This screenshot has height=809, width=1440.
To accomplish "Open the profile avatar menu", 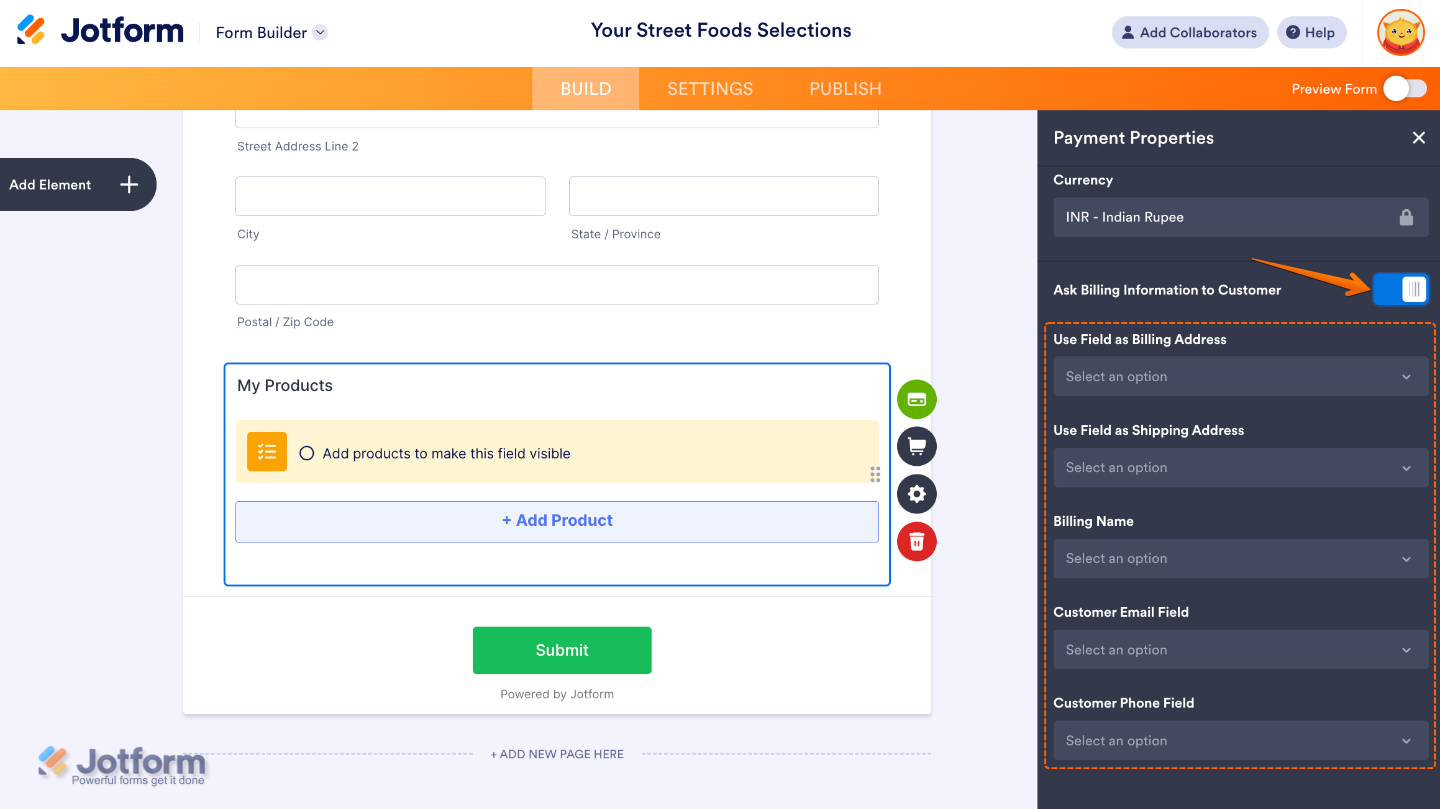I will [1400, 32].
